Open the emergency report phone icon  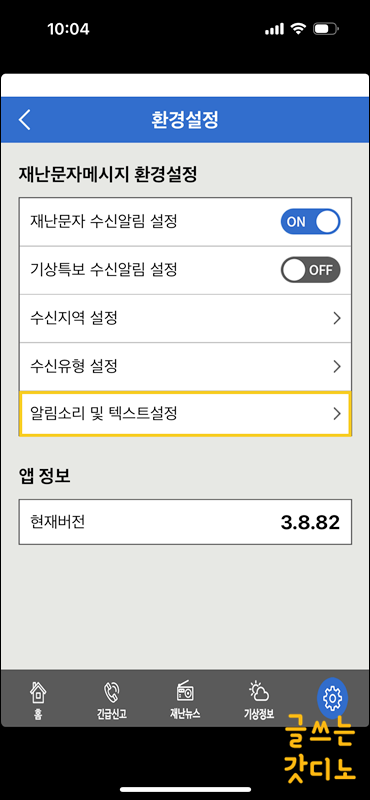(111, 691)
